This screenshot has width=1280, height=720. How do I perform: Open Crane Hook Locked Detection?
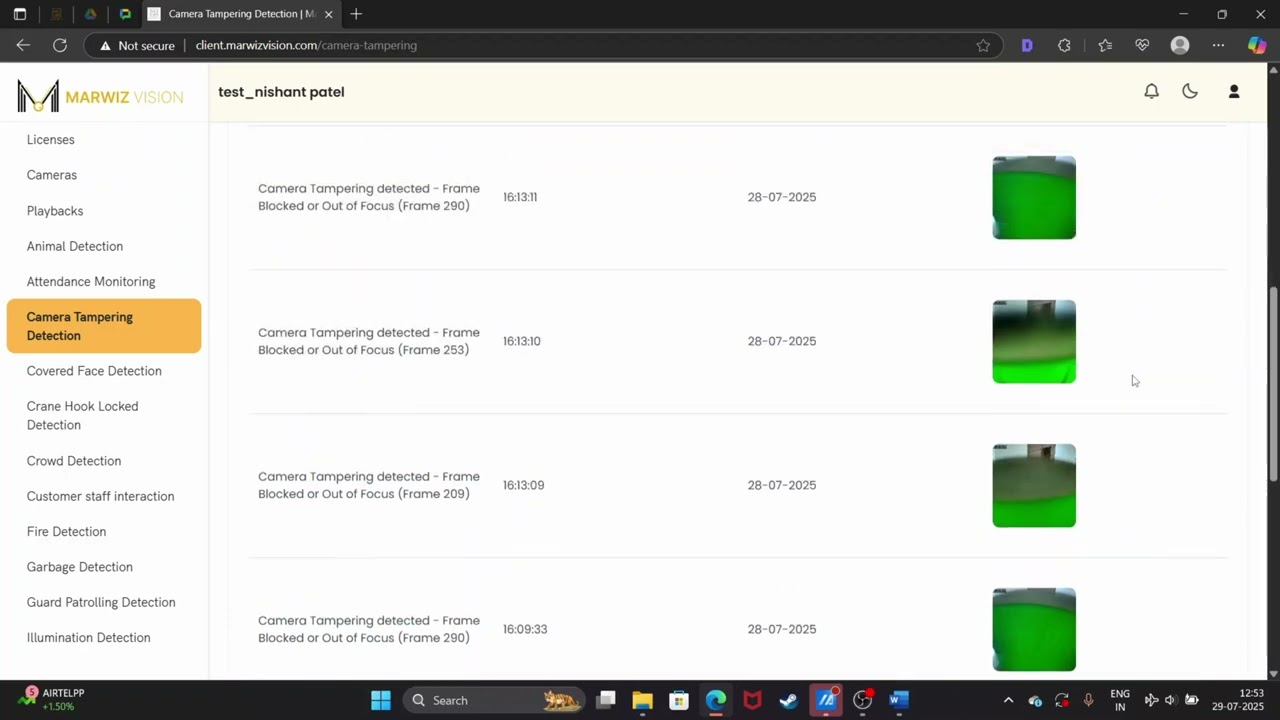(82, 415)
